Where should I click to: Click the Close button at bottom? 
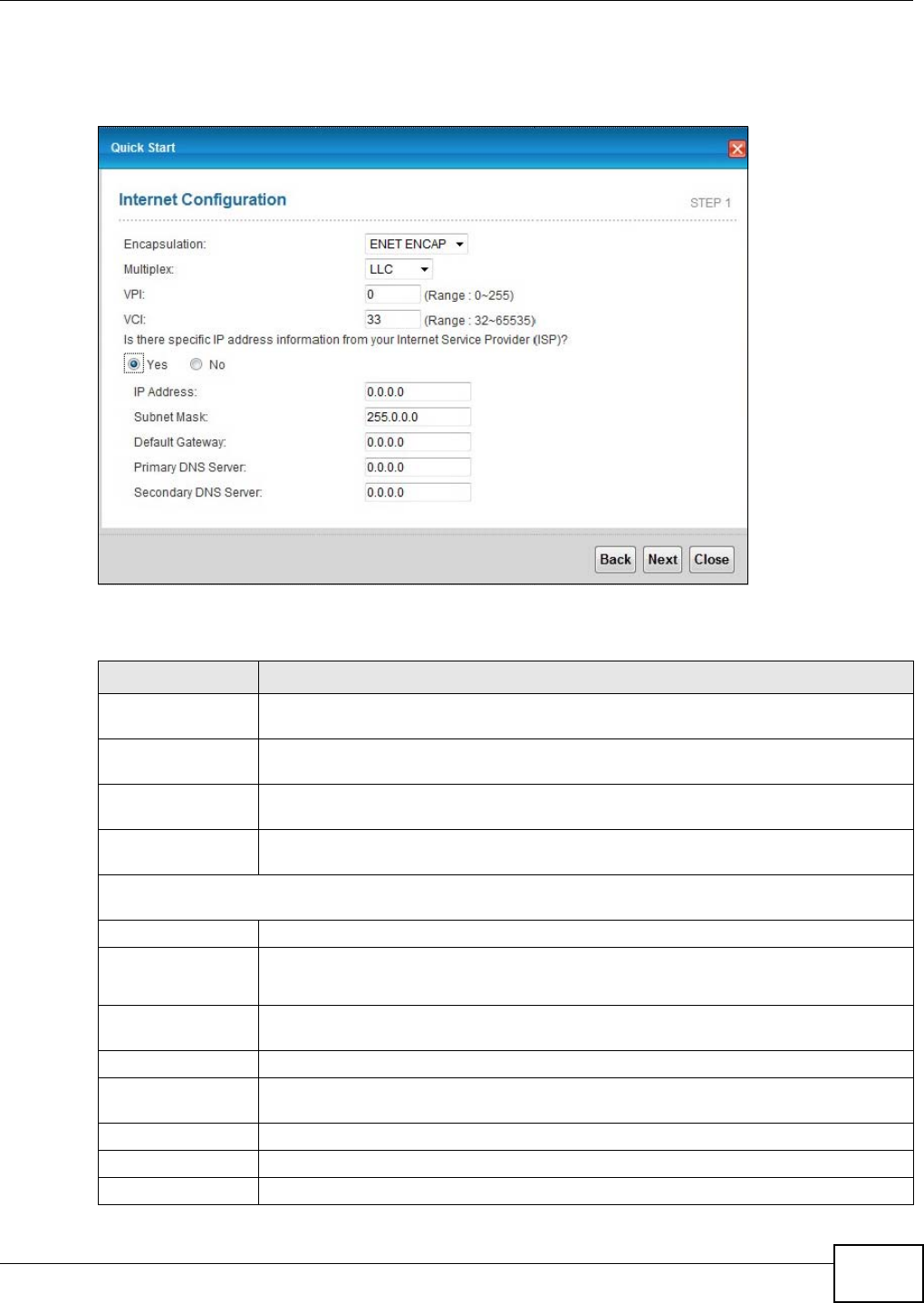711,559
